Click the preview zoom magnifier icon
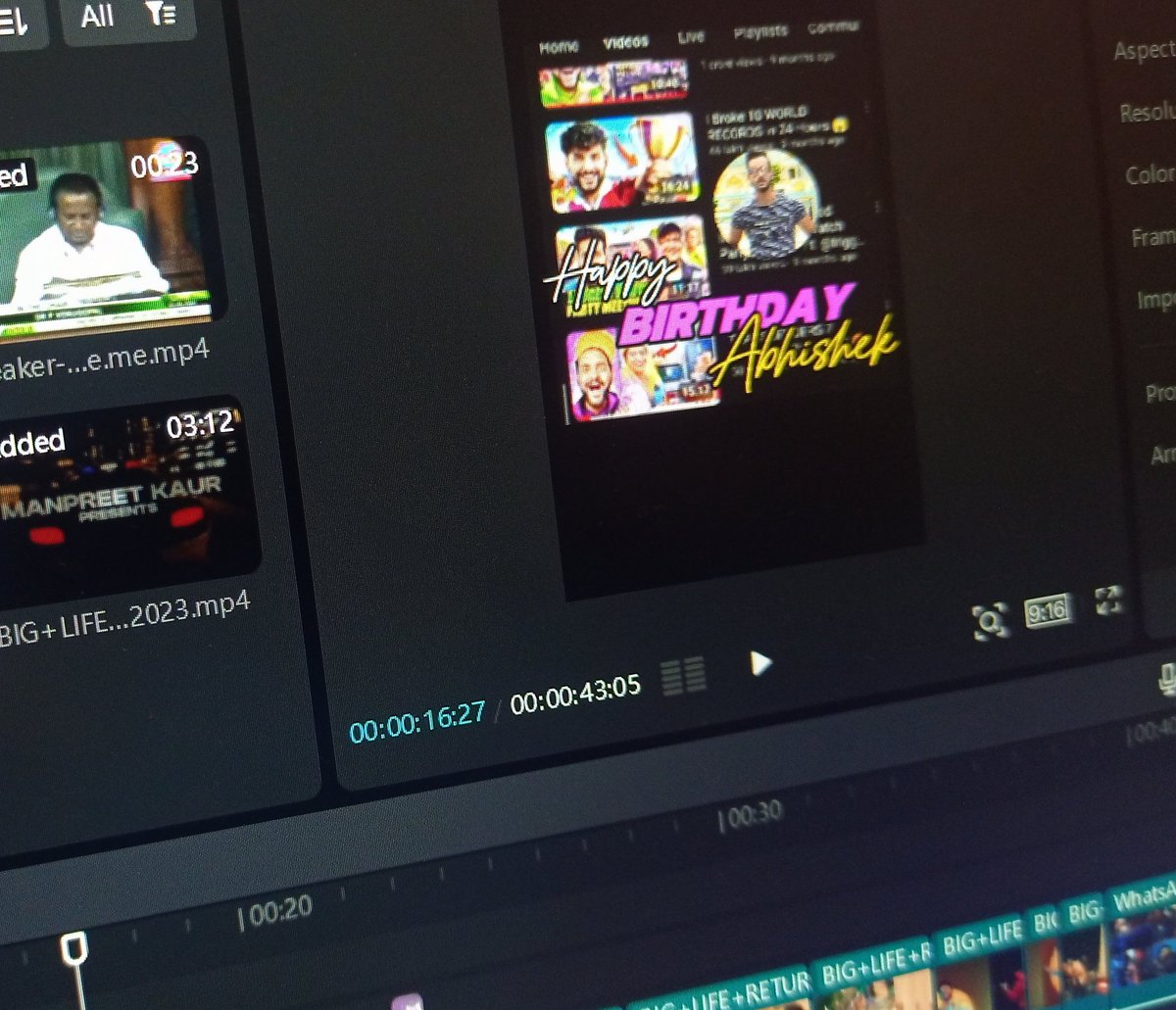1176x1010 pixels. coord(990,621)
